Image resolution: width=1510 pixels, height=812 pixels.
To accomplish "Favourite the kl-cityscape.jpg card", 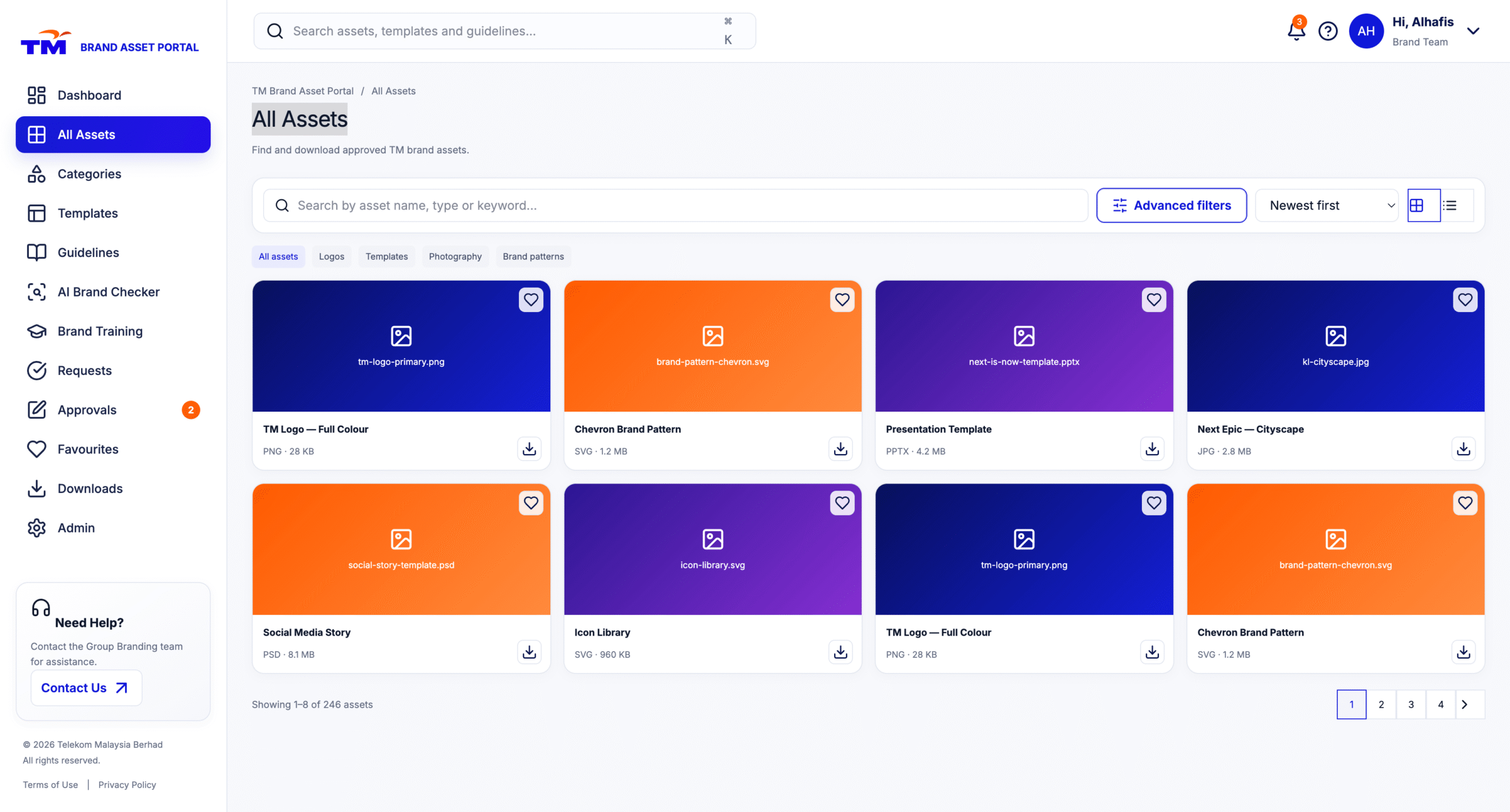I will (1465, 300).
